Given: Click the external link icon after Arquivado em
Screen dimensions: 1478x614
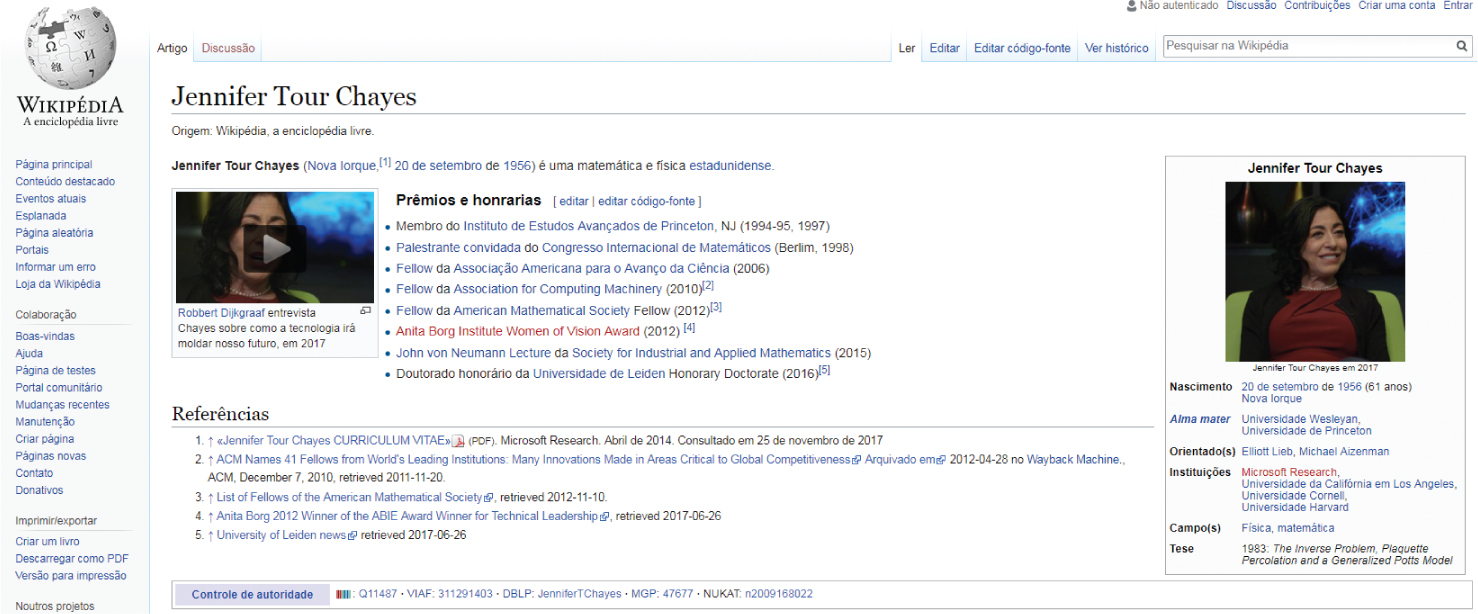Looking at the screenshot, I should [x=940, y=460].
